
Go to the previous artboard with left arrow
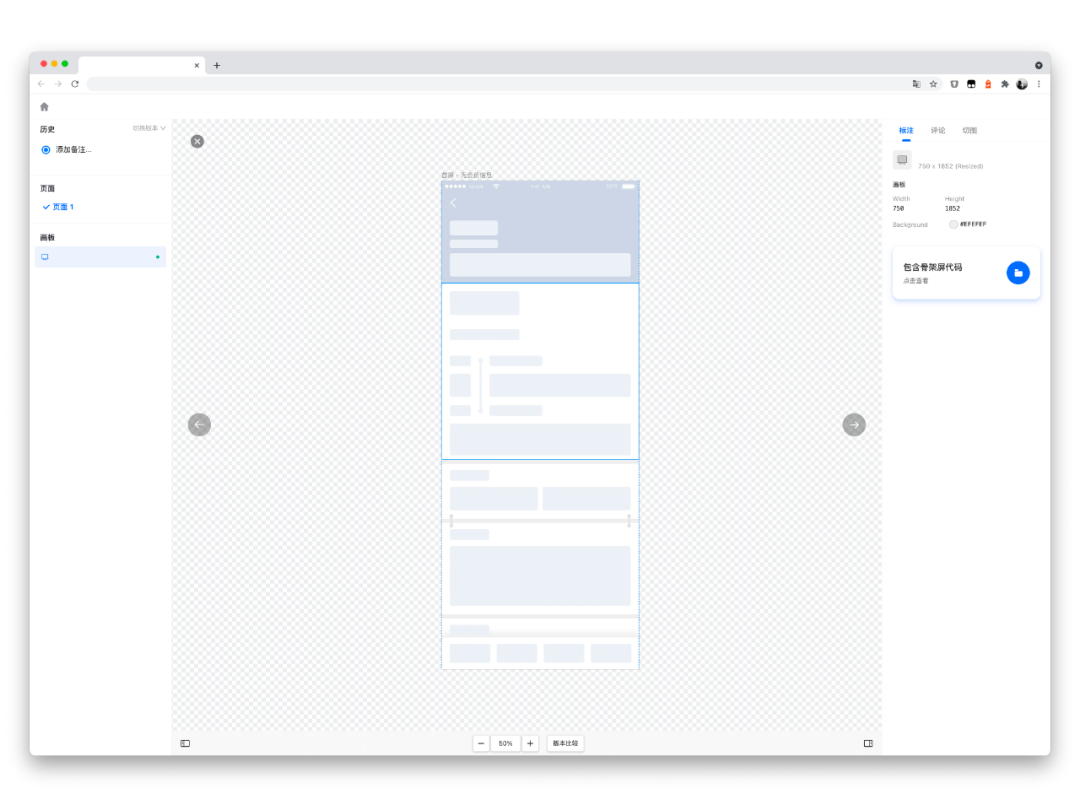[199, 424]
